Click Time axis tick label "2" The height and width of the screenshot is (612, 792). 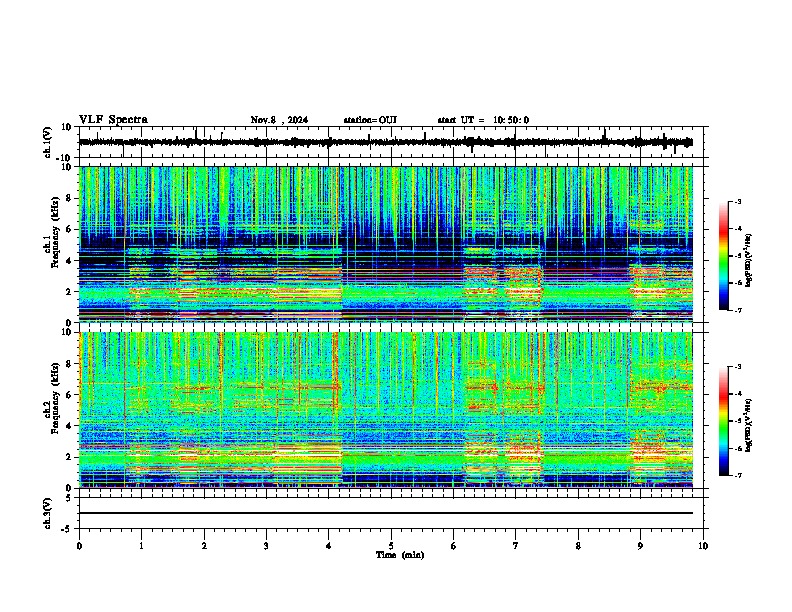pyautogui.click(x=204, y=546)
